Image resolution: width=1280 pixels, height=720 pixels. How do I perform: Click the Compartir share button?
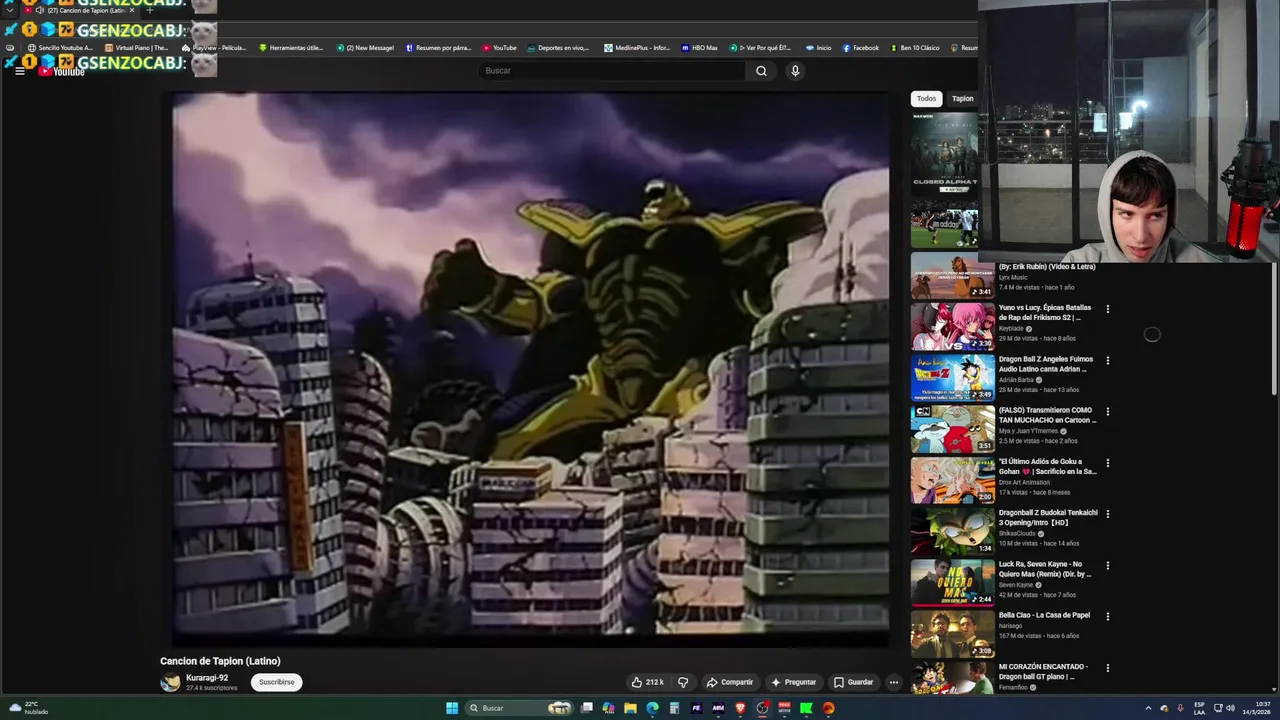730,682
